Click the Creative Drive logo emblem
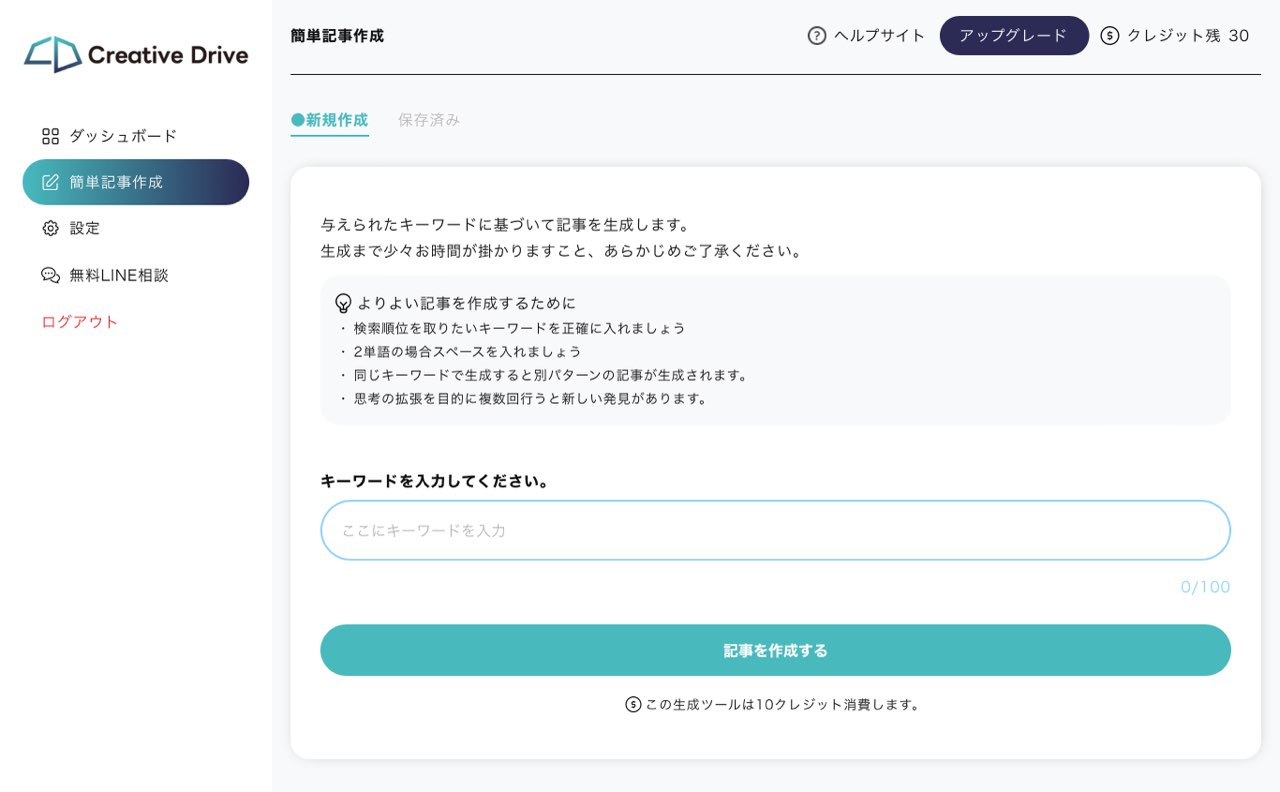The width and height of the screenshot is (1280, 792). [53, 54]
